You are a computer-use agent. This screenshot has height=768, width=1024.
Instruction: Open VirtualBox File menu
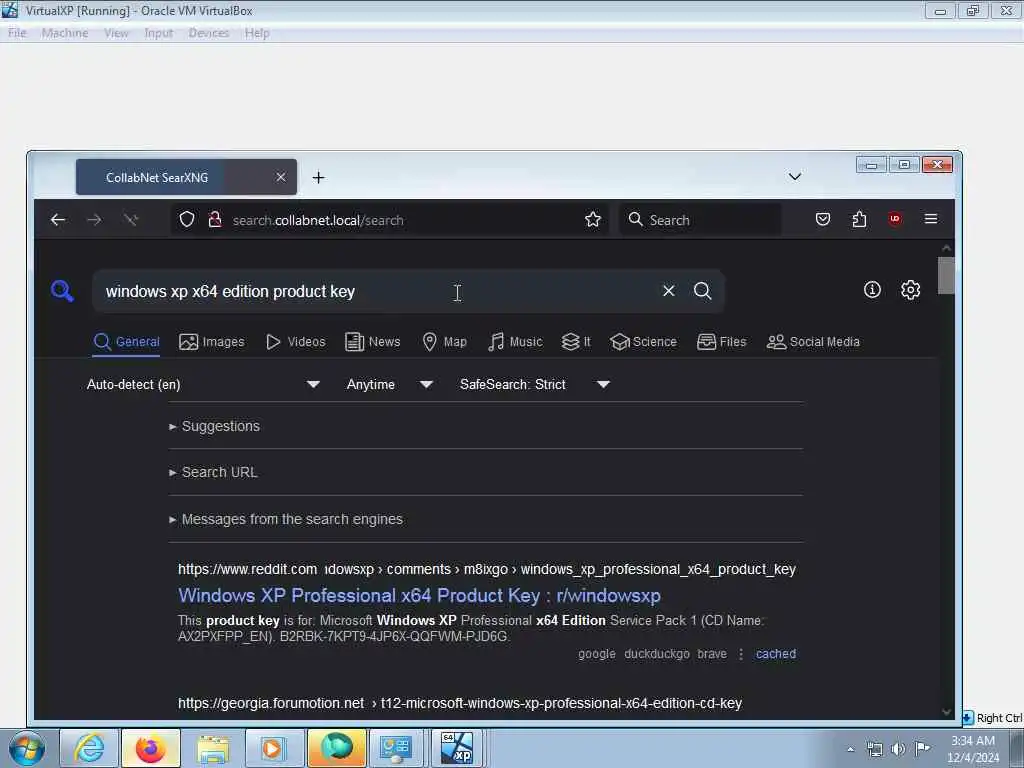[x=17, y=33]
